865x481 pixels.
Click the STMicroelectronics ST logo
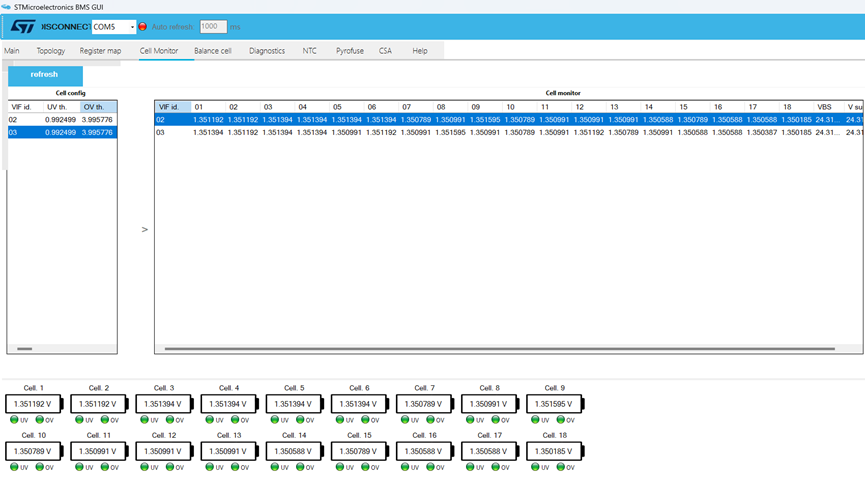[23, 27]
